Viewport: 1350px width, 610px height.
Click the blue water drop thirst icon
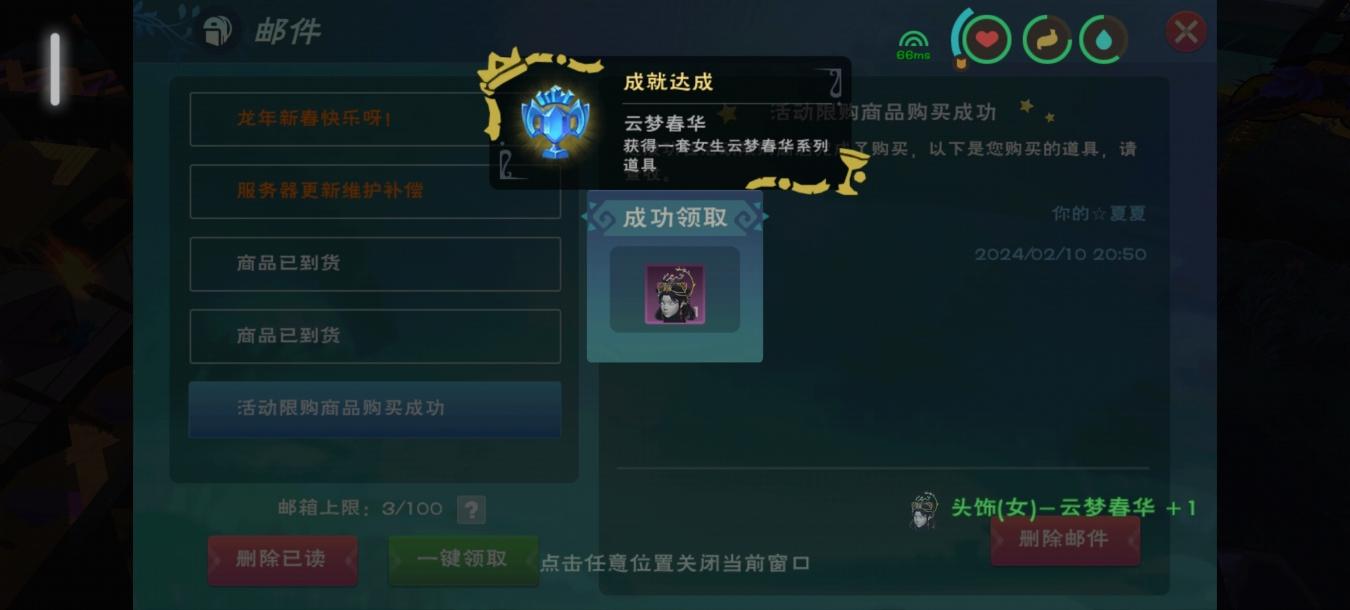pyautogui.click(x=1103, y=40)
